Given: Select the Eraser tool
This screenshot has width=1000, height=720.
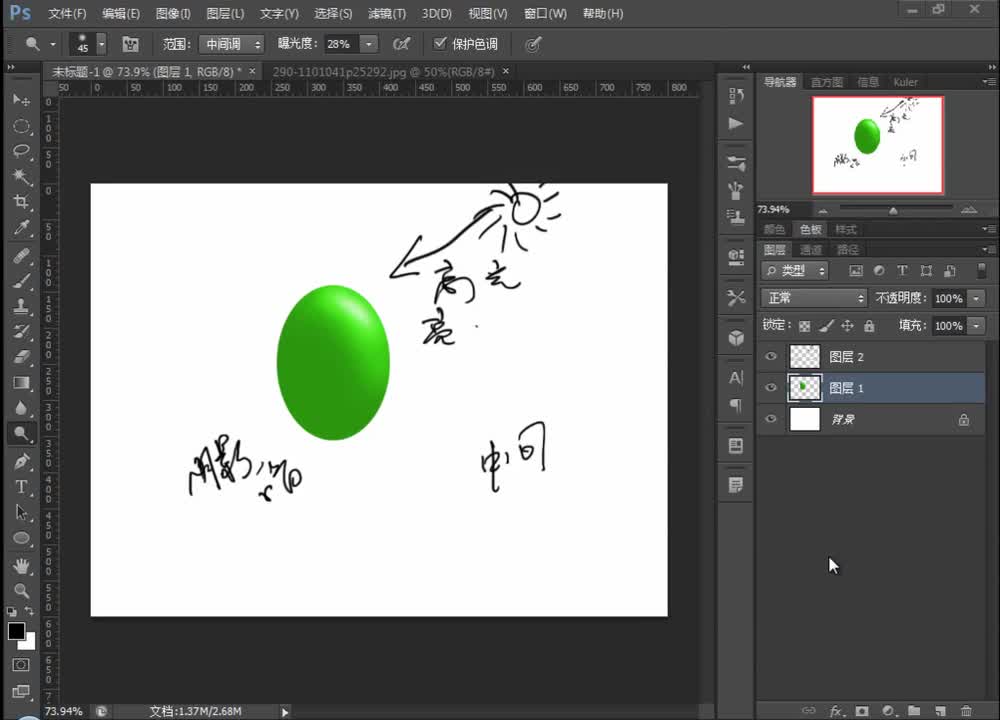Looking at the screenshot, I should (x=21, y=357).
